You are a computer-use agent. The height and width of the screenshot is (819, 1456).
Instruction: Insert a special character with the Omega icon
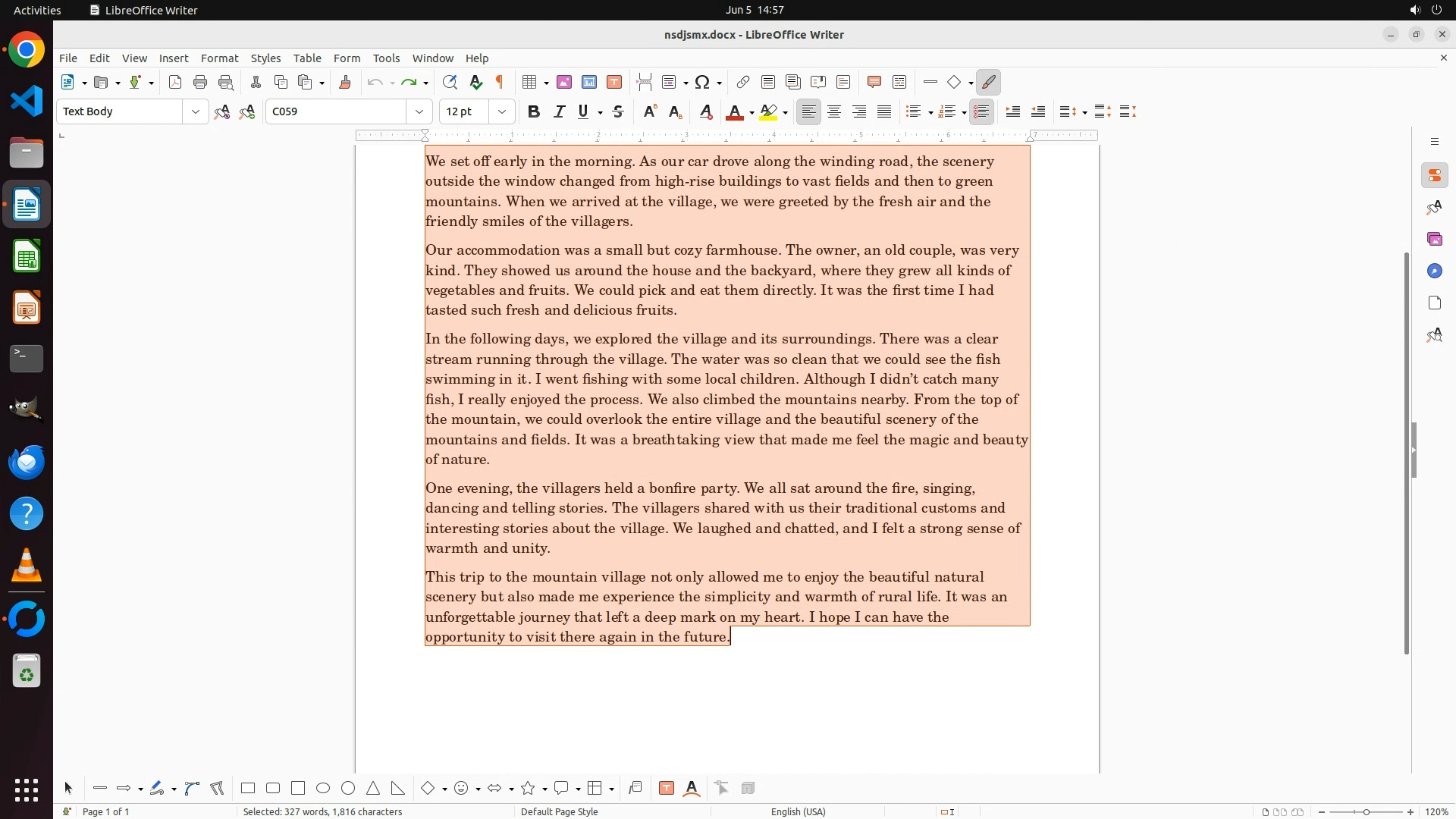(702, 83)
